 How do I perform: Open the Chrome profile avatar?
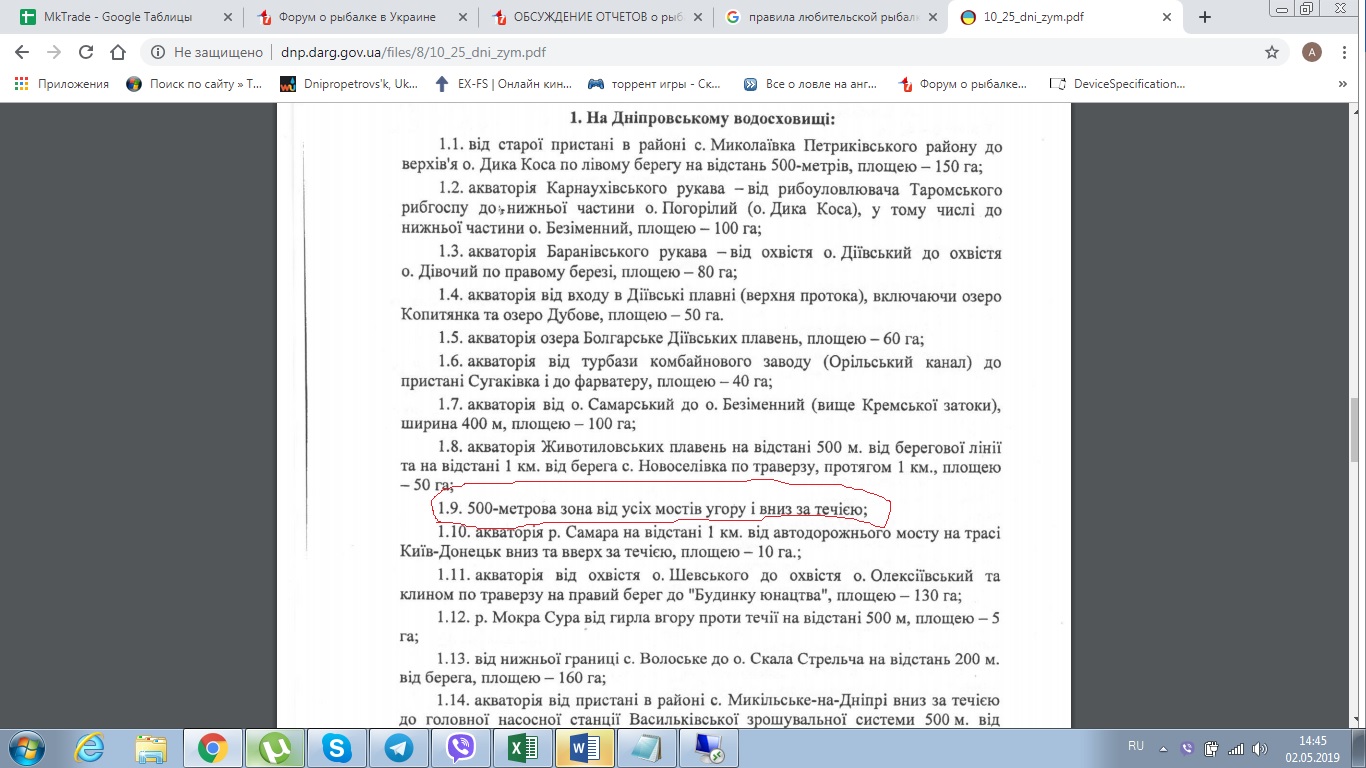(x=1312, y=52)
